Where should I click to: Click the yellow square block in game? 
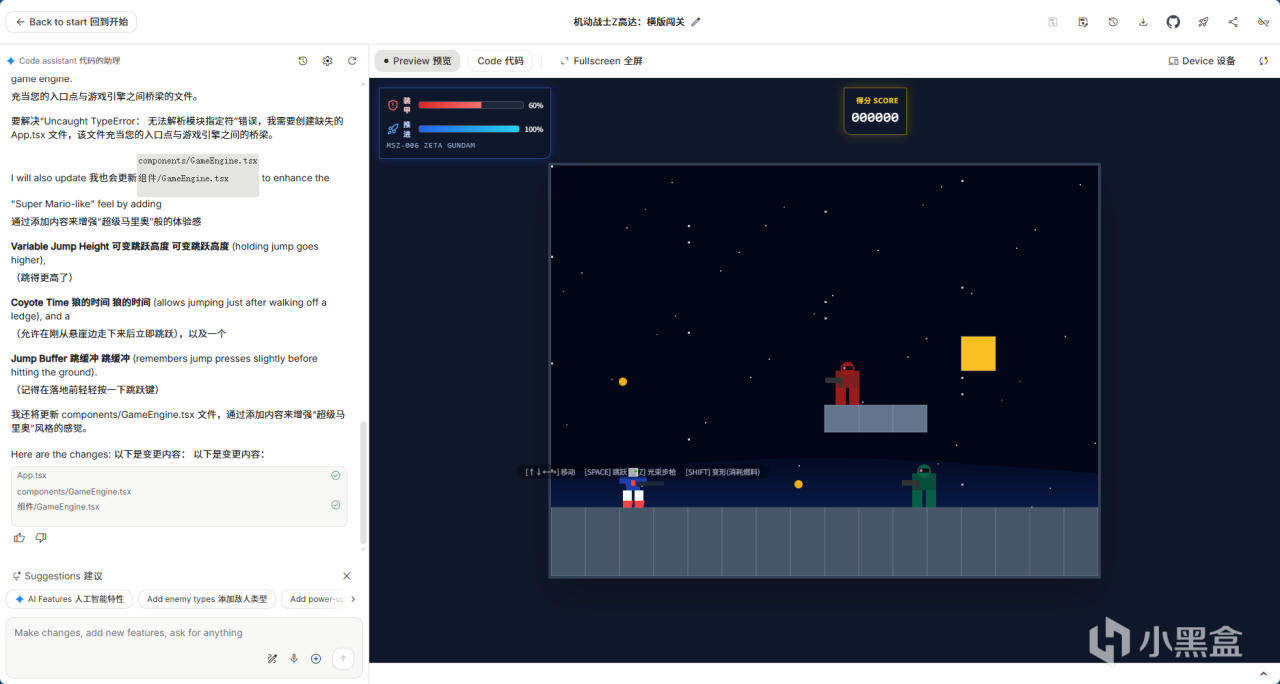[978, 353]
